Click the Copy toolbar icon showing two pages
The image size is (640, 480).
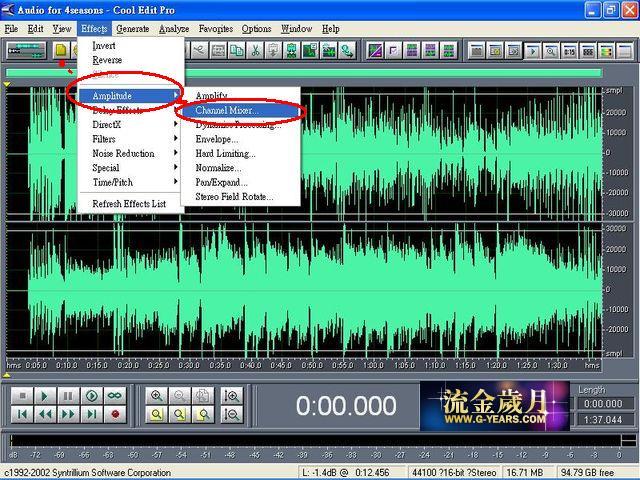click(237, 51)
